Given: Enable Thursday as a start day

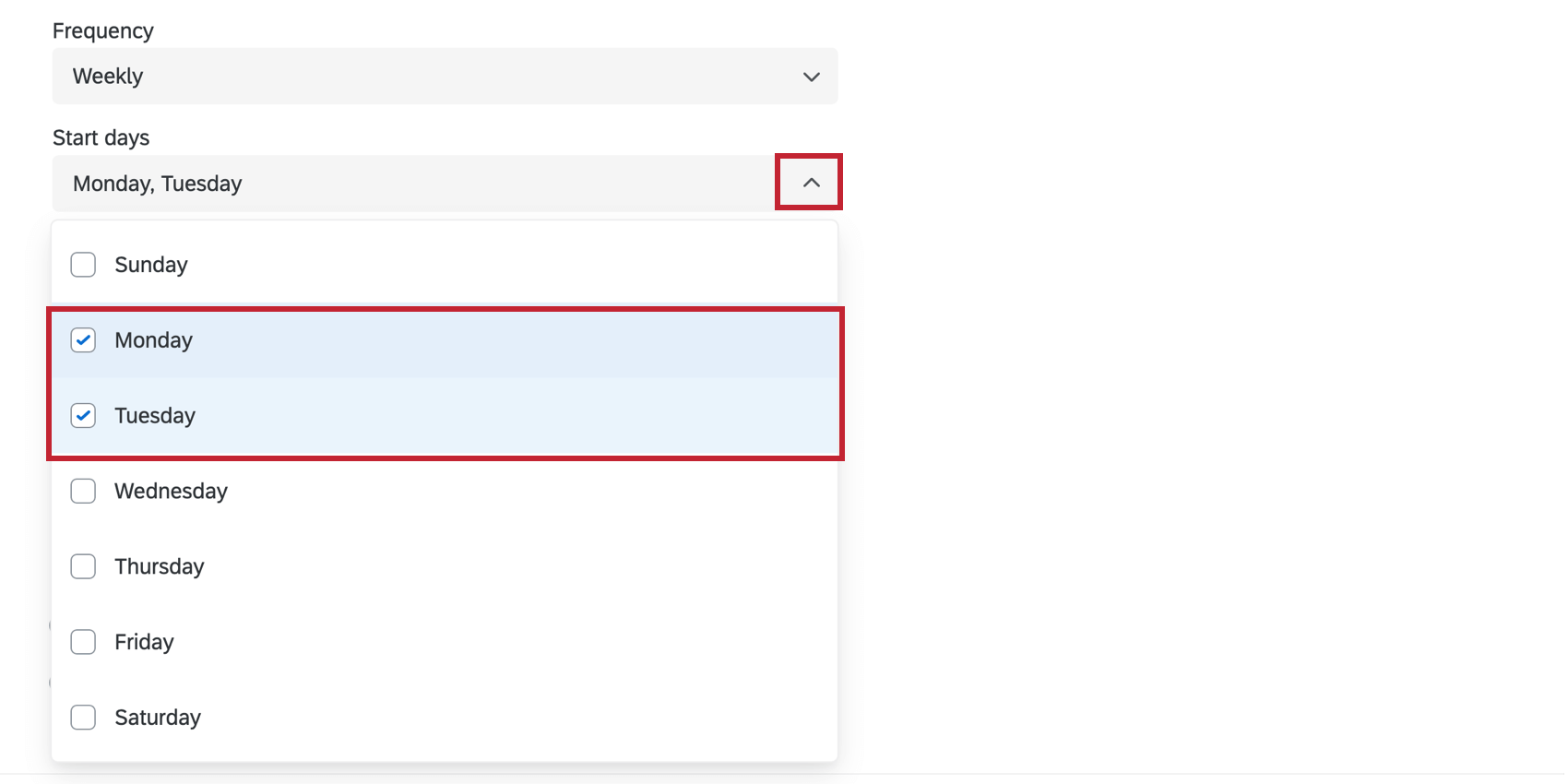Looking at the screenshot, I should coord(83,566).
